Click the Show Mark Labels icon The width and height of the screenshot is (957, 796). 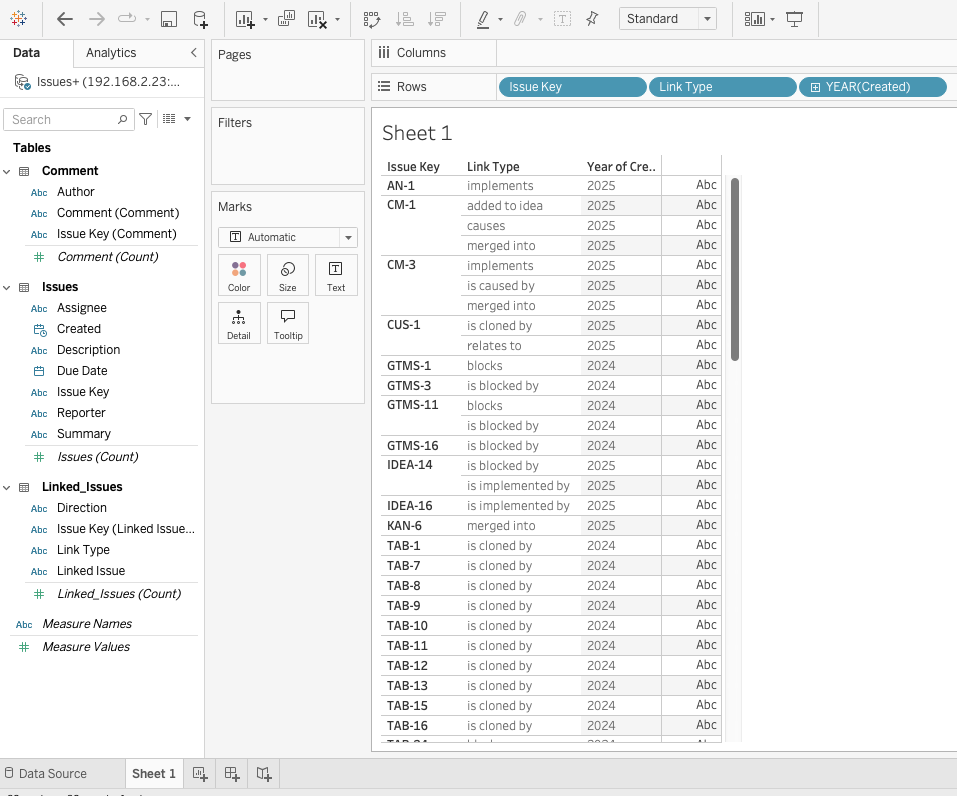562,19
